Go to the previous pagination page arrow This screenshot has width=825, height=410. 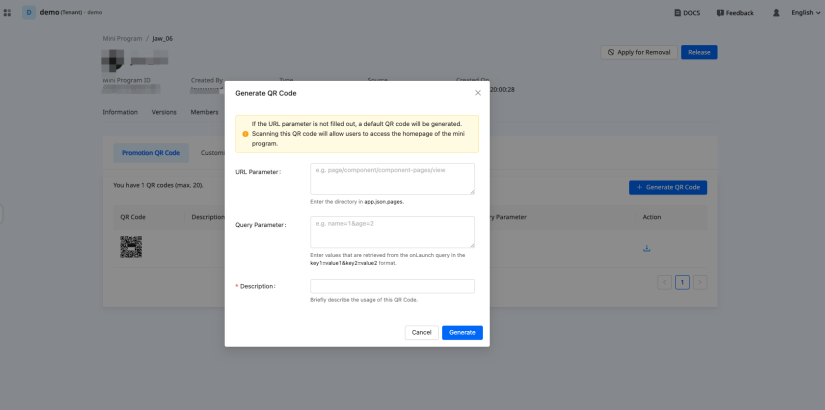click(x=665, y=283)
